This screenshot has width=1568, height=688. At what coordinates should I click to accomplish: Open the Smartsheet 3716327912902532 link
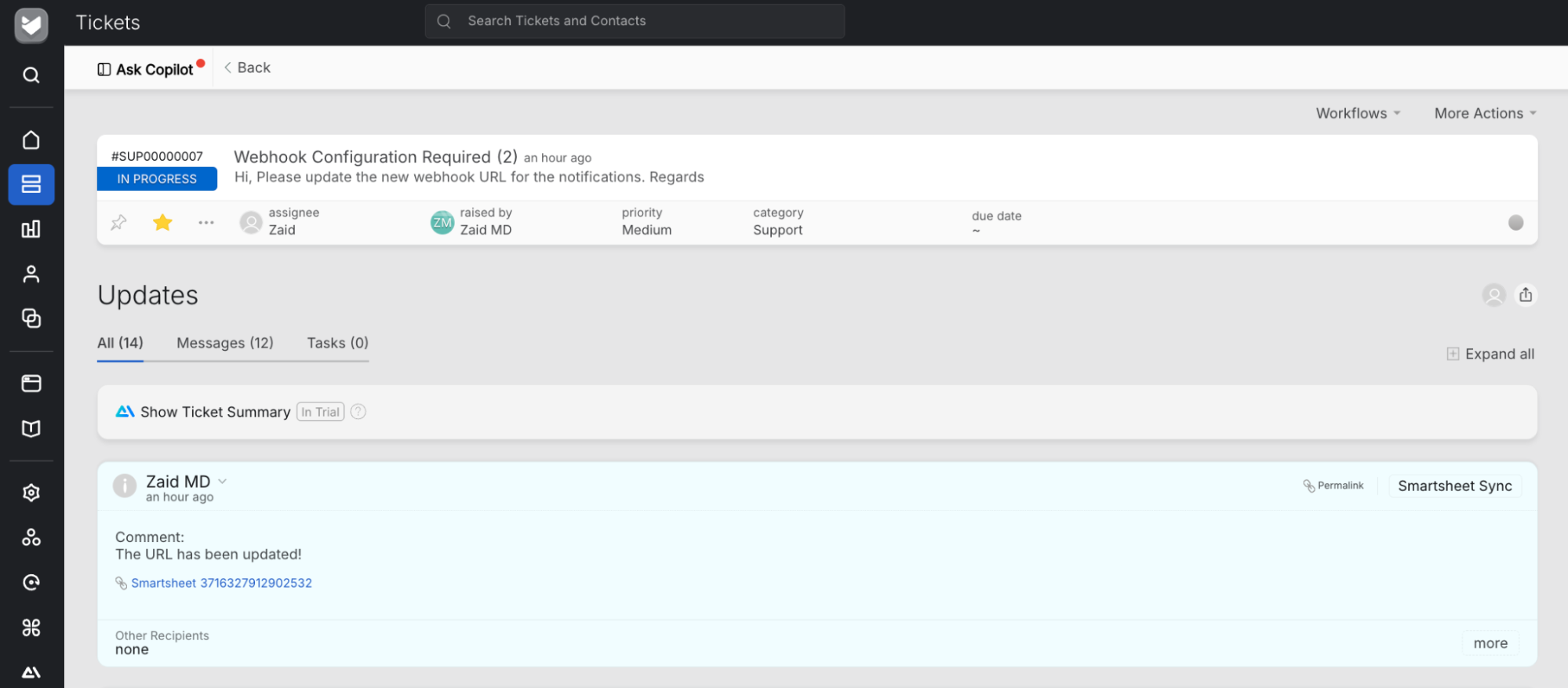(221, 583)
